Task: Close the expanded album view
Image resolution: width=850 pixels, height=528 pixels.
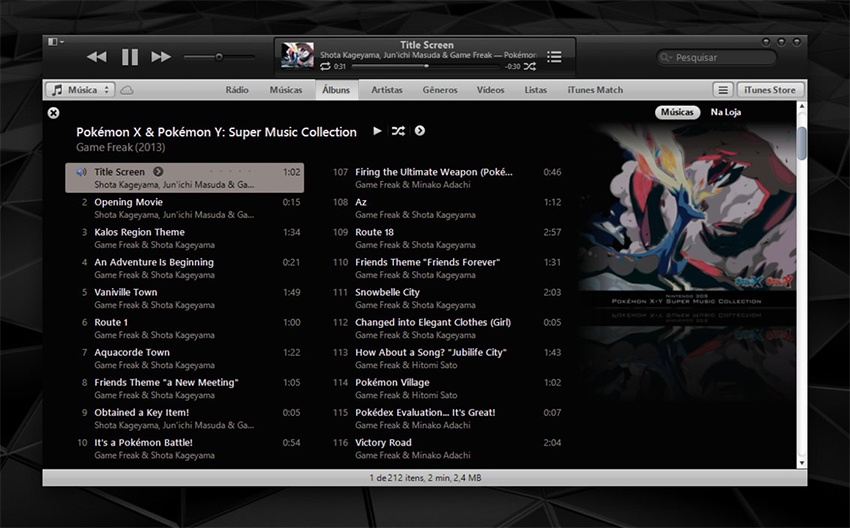Action: pos(53,113)
